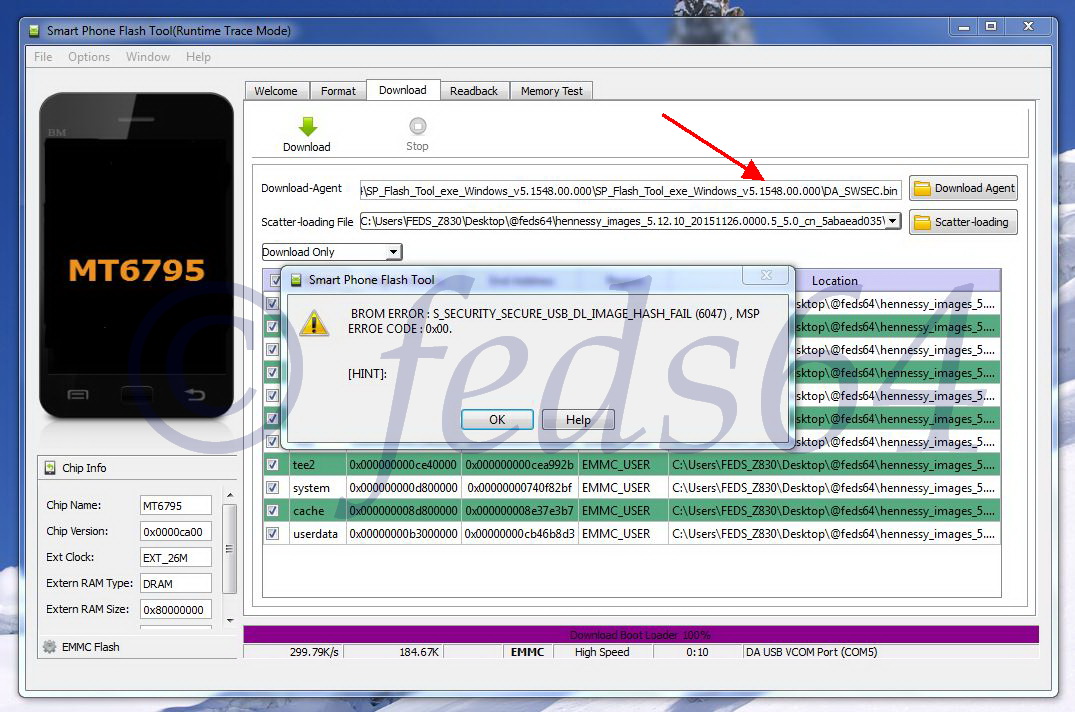Screen dimensions: 1075x712
Task: Click folder icon on Download Agent button
Action: tap(922, 188)
